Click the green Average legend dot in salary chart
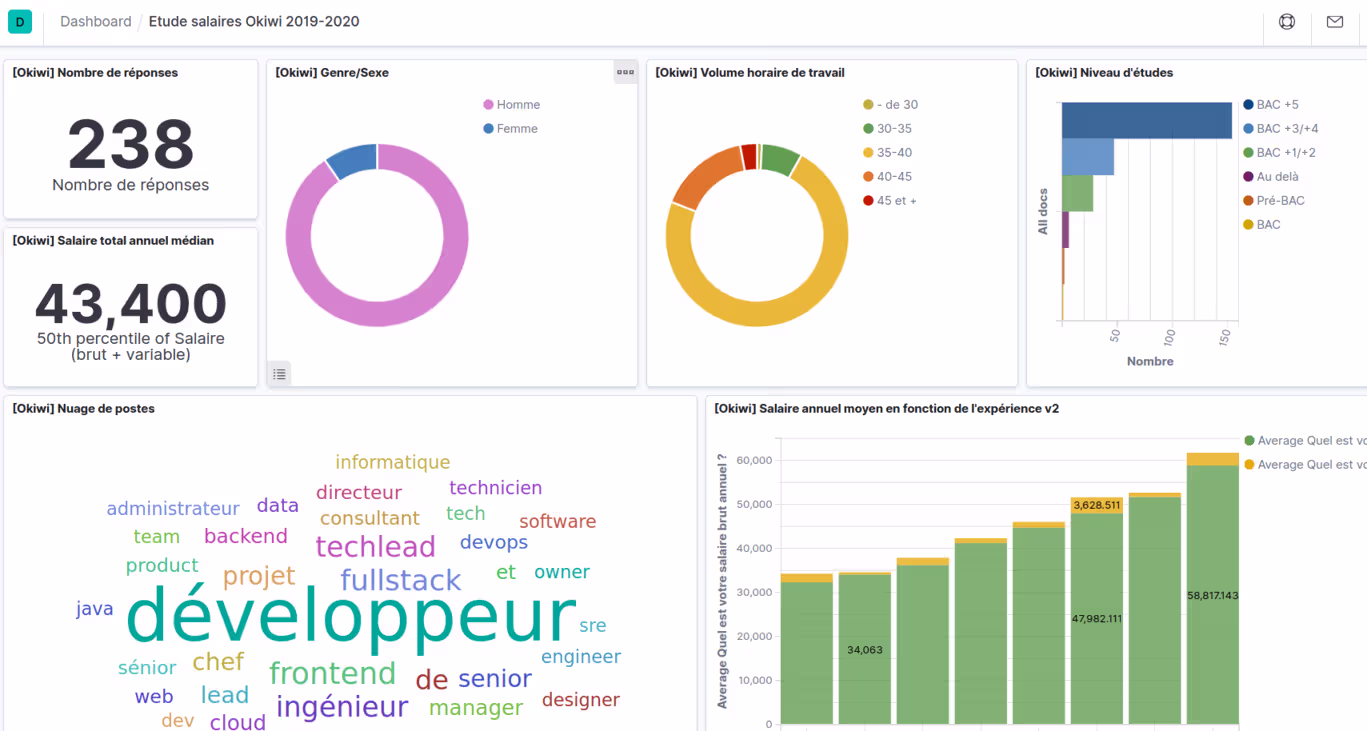The width and height of the screenshot is (1367, 731). [1249, 441]
